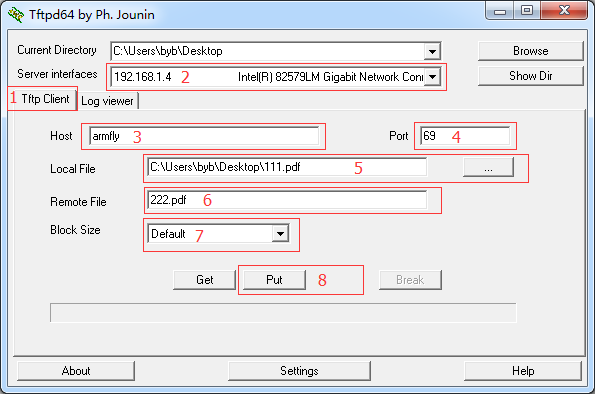Click the Put button
595x394 pixels.
click(x=274, y=280)
